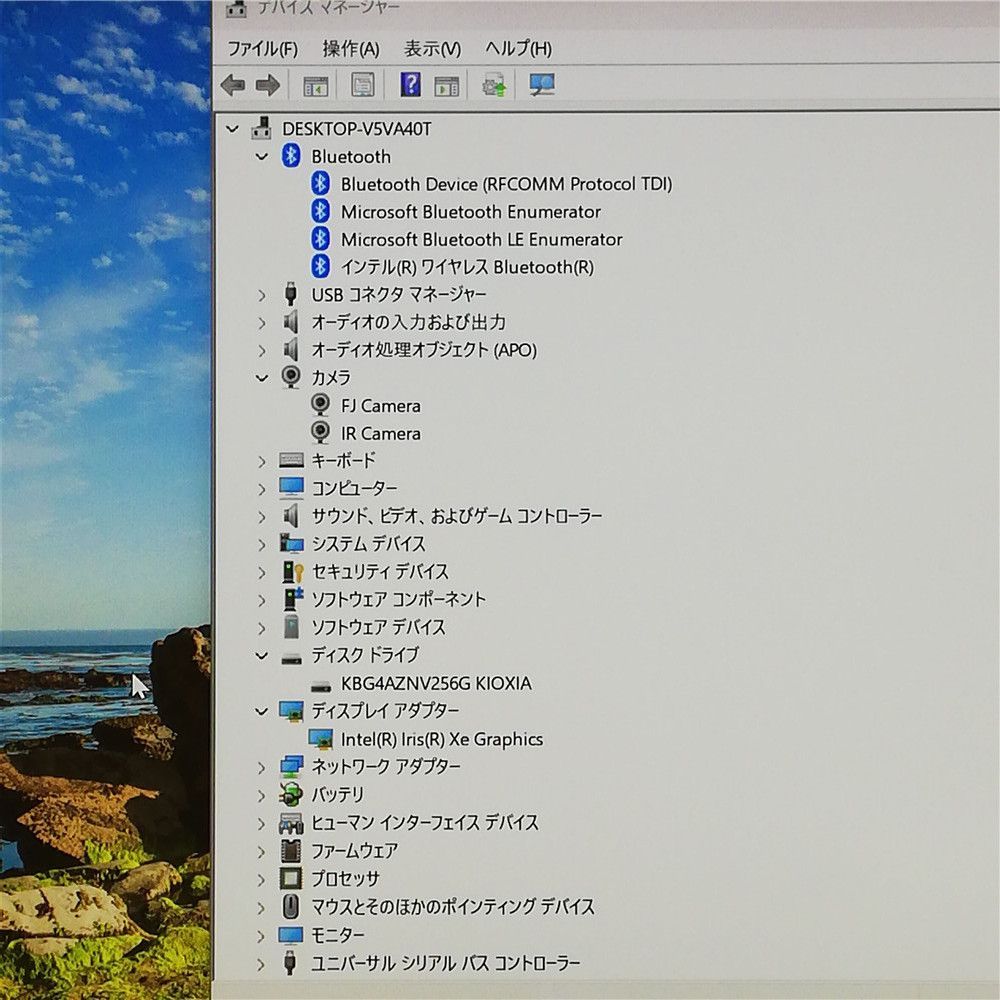Screen dimensions: 1000x1000
Task: Click the セキュリティ デバイス key icon
Action: 293,571
